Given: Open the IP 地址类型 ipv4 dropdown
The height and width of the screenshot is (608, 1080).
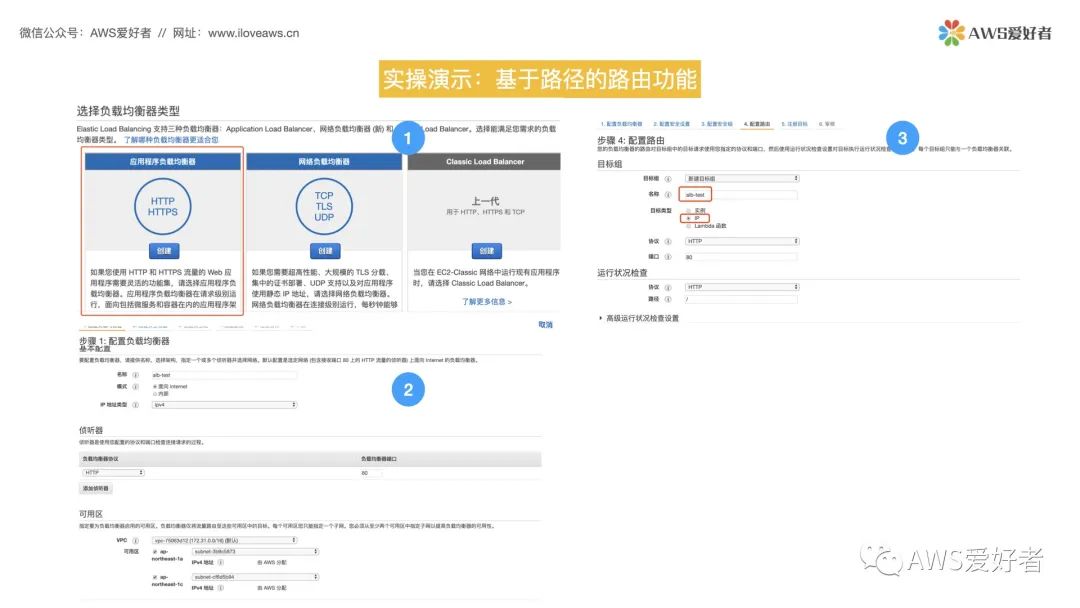Looking at the screenshot, I should (x=225, y=405).
